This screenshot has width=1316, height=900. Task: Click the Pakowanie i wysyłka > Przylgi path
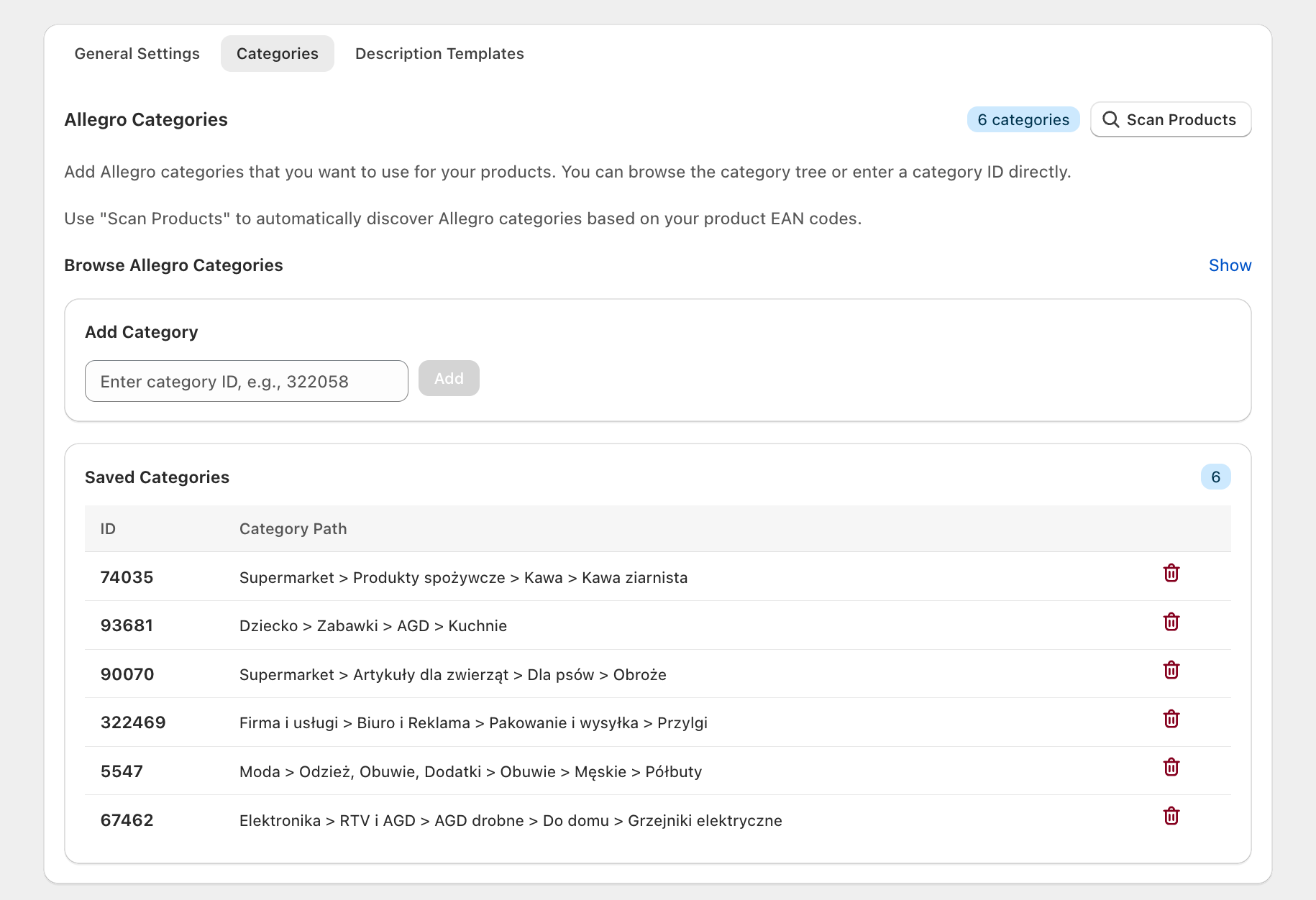click(474, 723)
